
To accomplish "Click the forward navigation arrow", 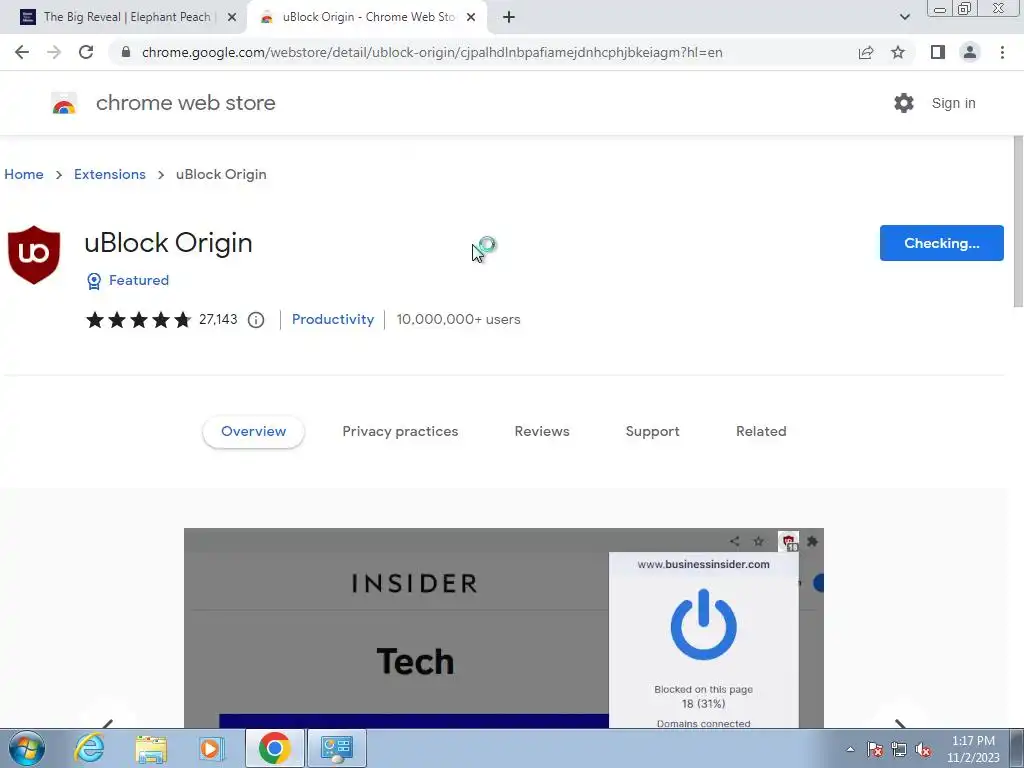I will [x=54, y=52].
